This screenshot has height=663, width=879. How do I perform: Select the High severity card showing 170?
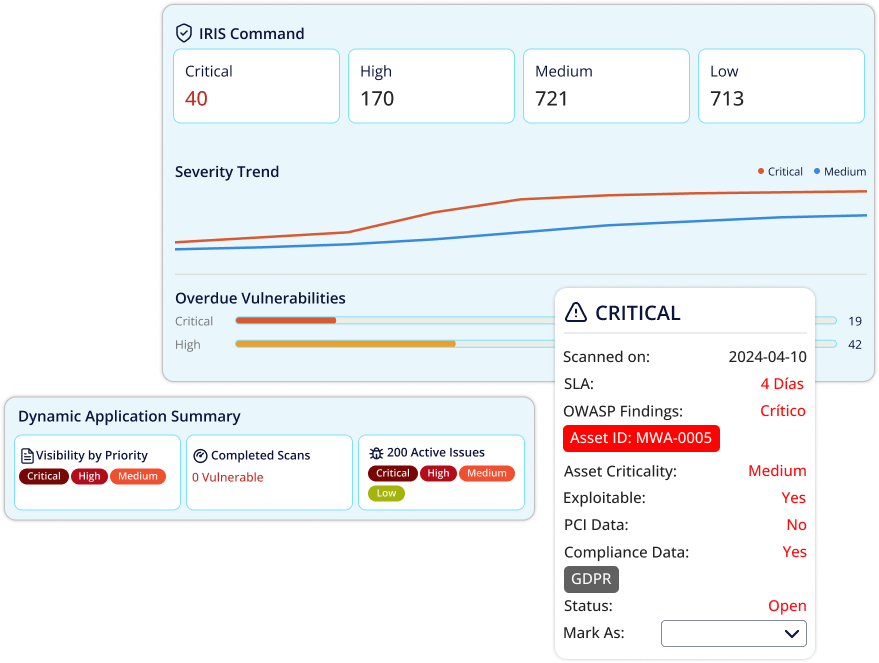point(432,86)
